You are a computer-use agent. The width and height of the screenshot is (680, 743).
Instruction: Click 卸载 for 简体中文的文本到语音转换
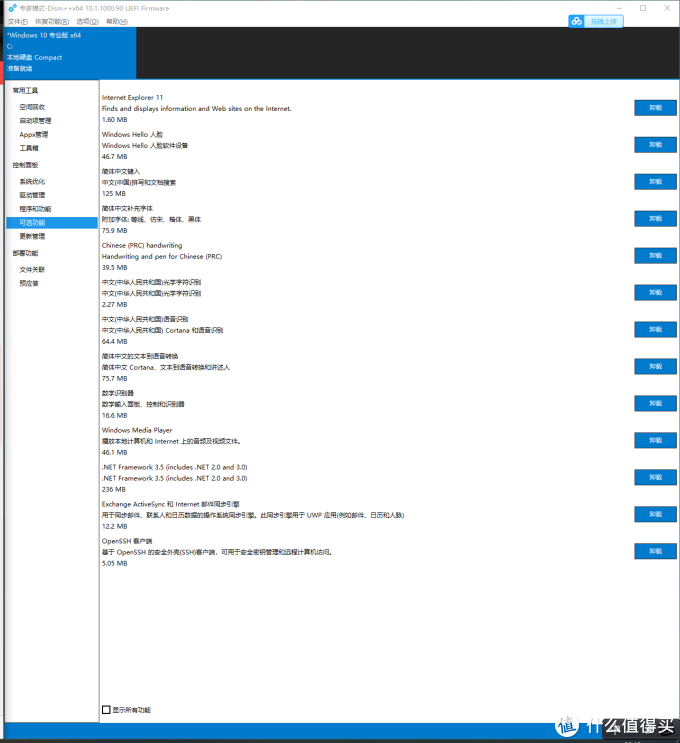655,366
